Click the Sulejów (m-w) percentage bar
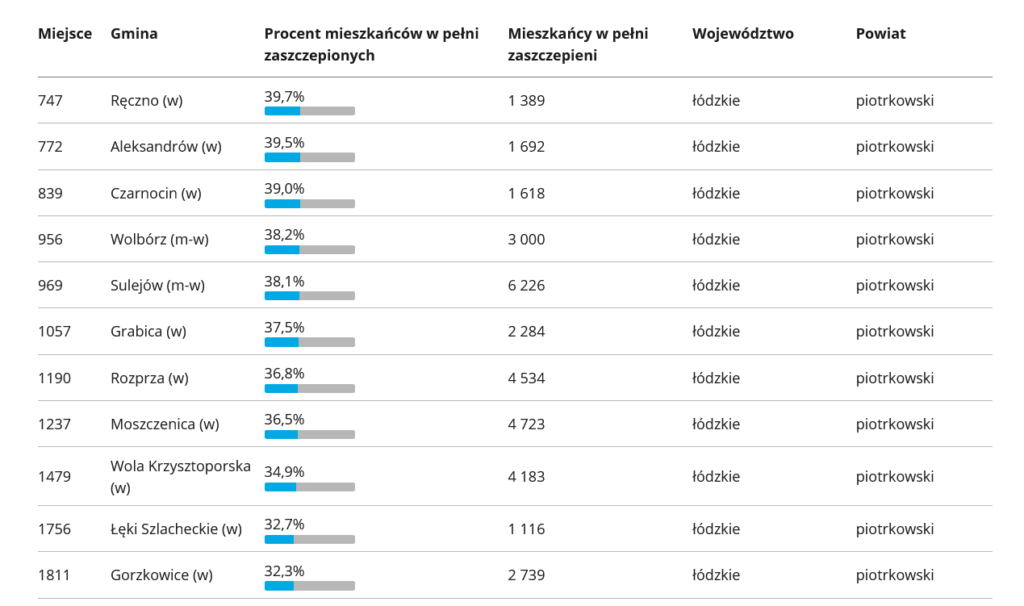This screenshot has height=606, width=1024. [309, 296]
